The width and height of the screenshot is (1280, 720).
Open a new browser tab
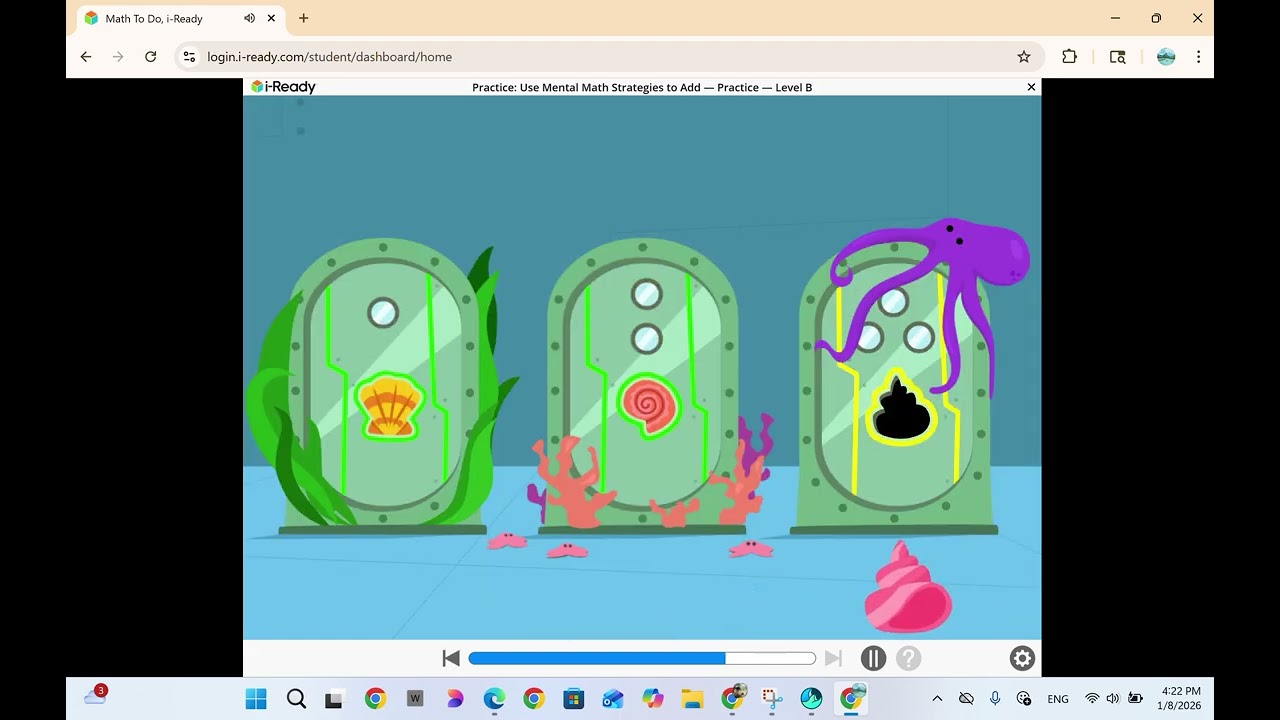pos(304,18)
